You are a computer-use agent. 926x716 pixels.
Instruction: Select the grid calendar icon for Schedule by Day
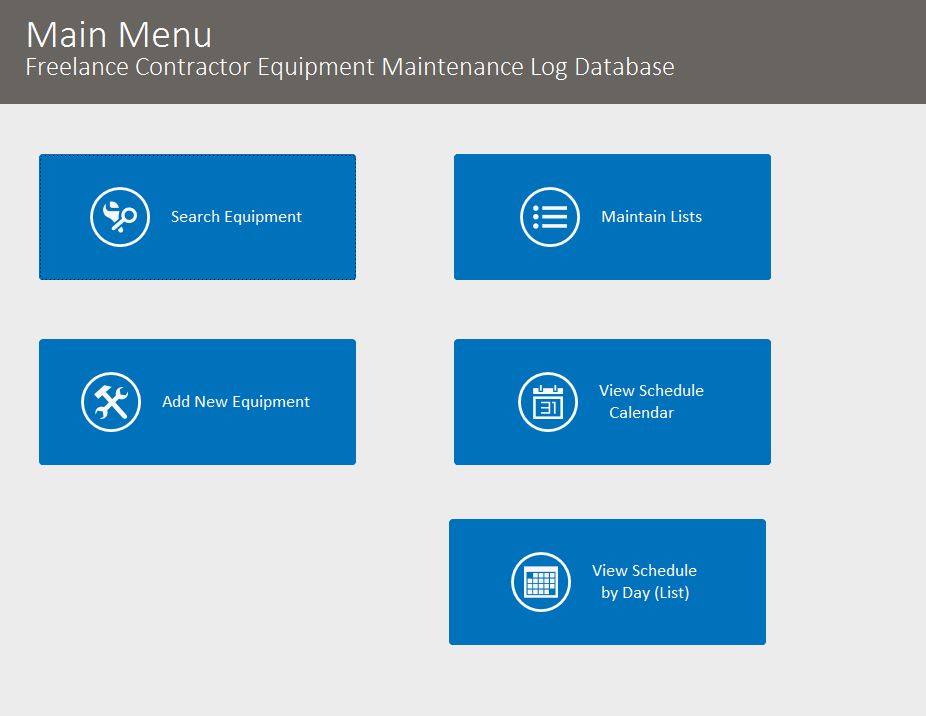click(541, 581)
